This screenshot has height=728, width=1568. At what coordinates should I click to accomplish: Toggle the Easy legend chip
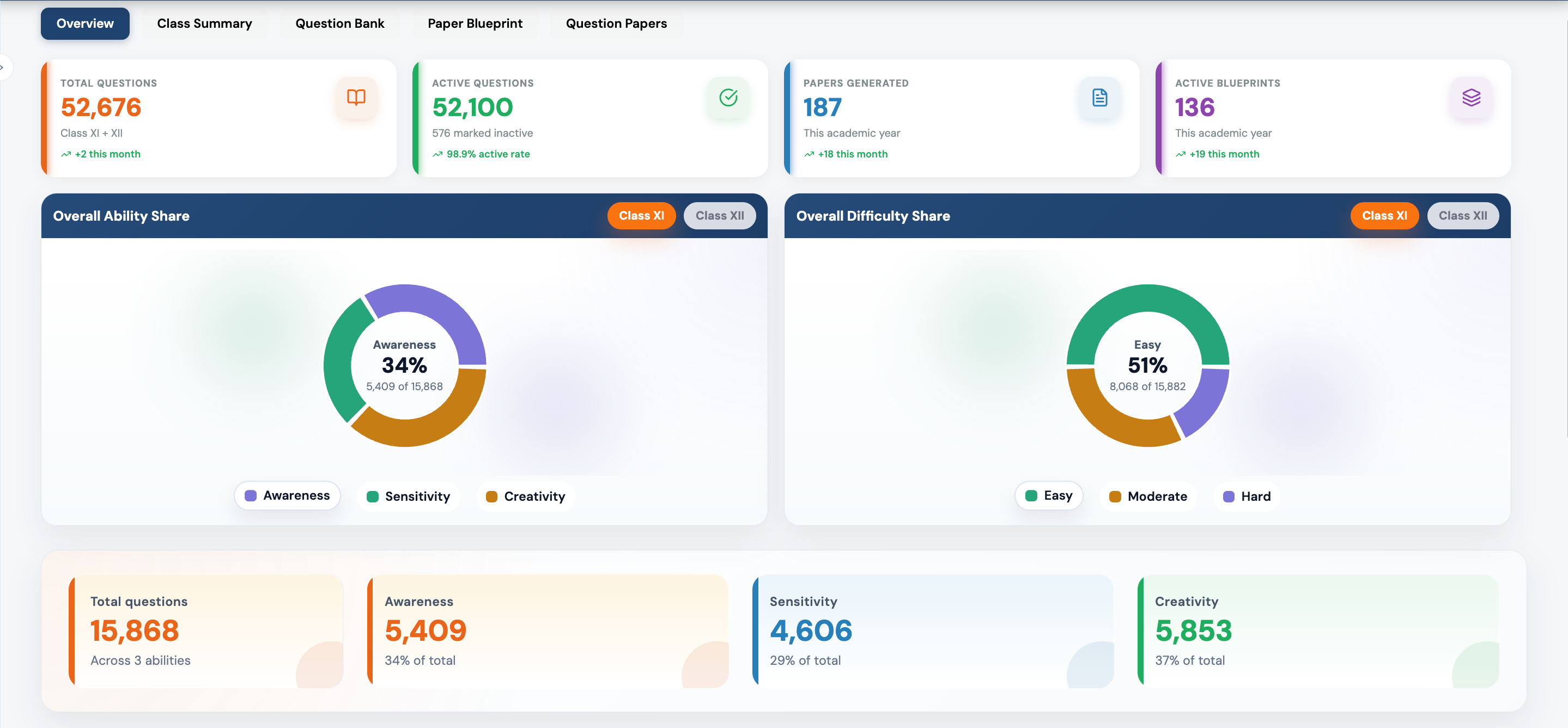point(1048,495)
